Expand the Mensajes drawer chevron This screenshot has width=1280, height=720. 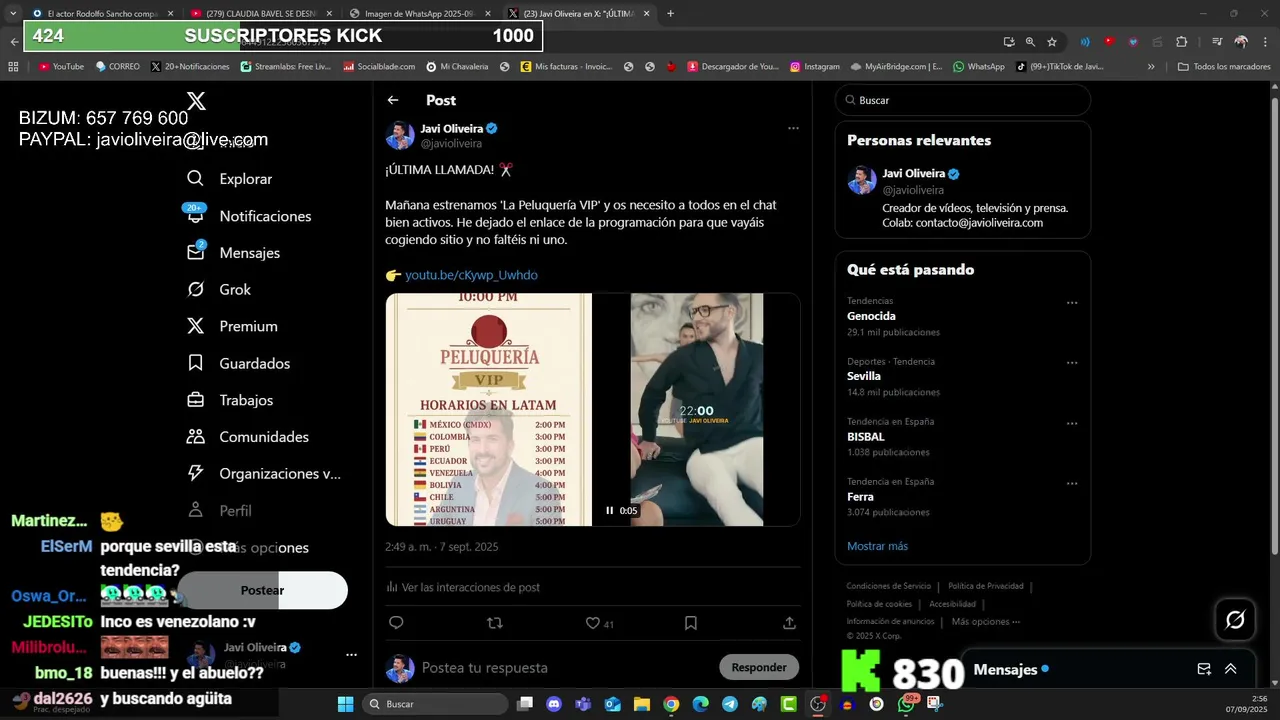(x=1230, y=669)
